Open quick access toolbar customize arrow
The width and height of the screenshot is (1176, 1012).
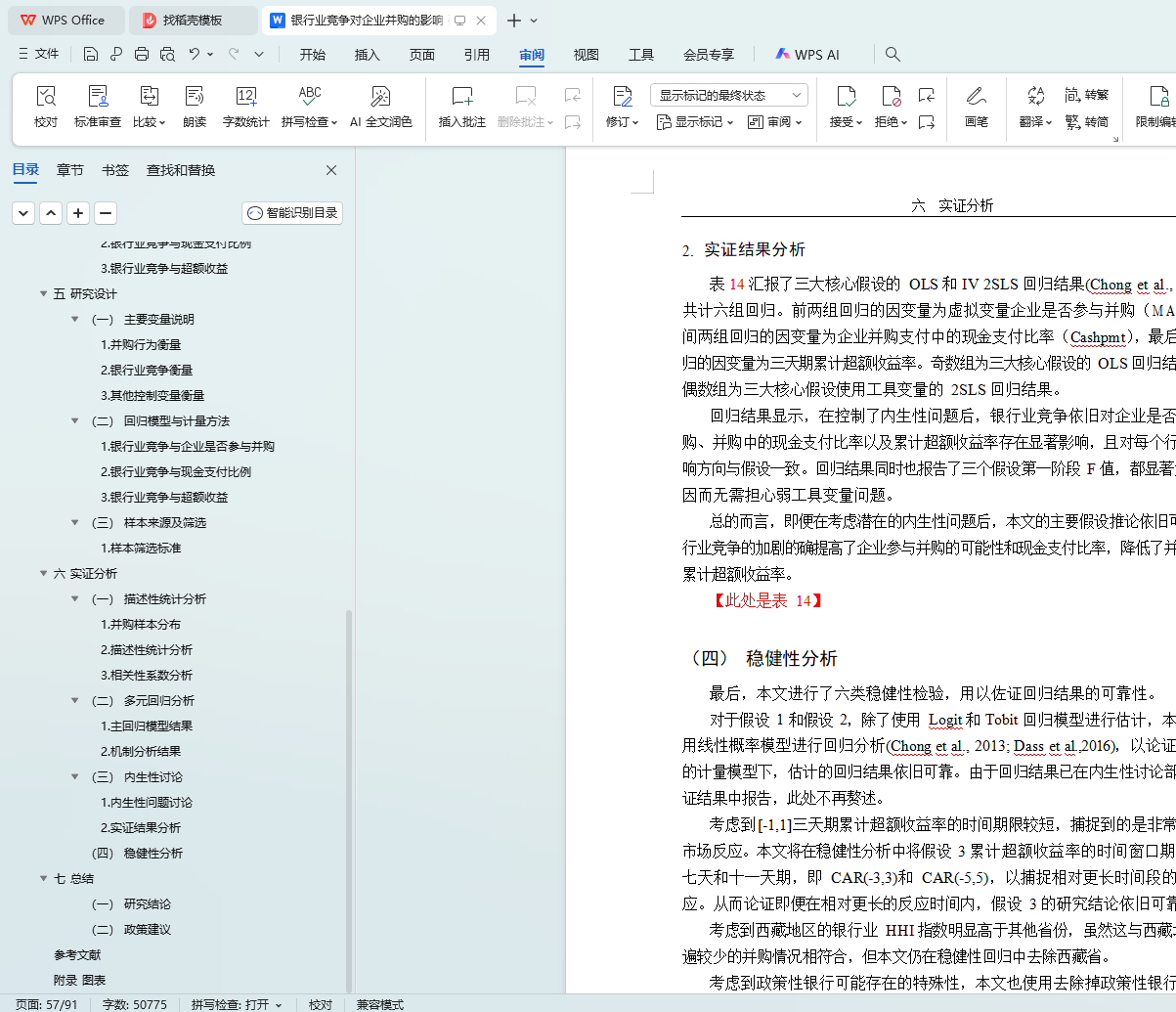259,55
